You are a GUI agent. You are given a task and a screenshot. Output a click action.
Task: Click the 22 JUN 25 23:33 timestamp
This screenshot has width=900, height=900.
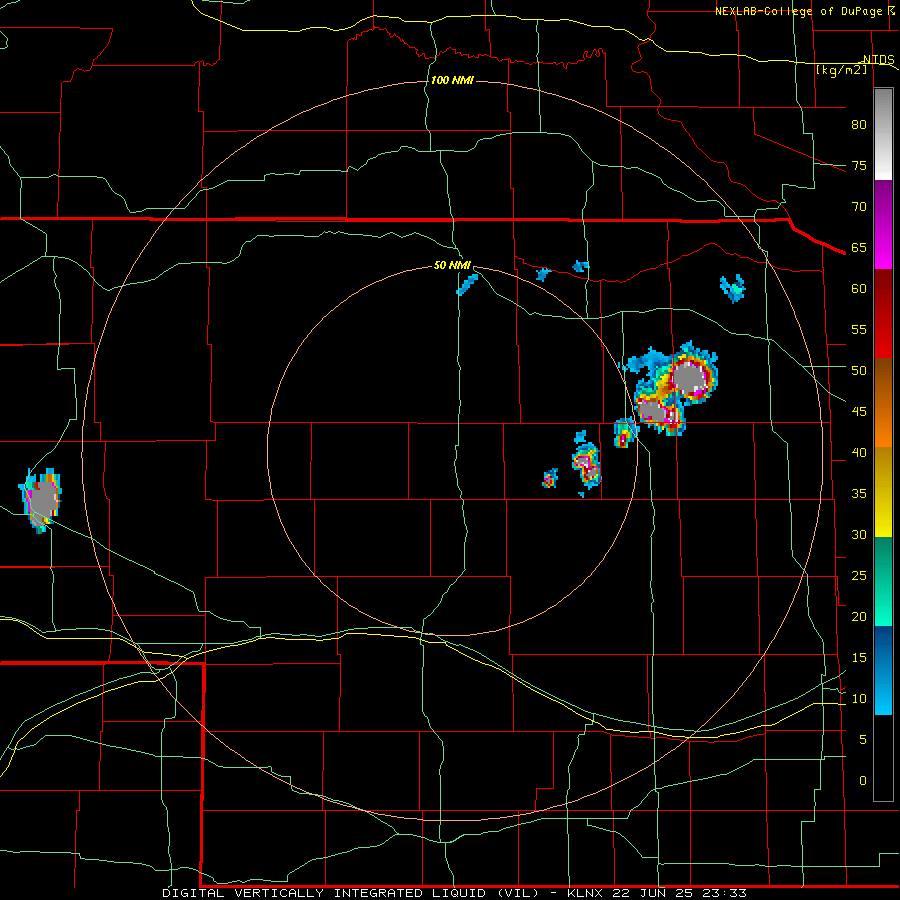[x=680, y=893]
